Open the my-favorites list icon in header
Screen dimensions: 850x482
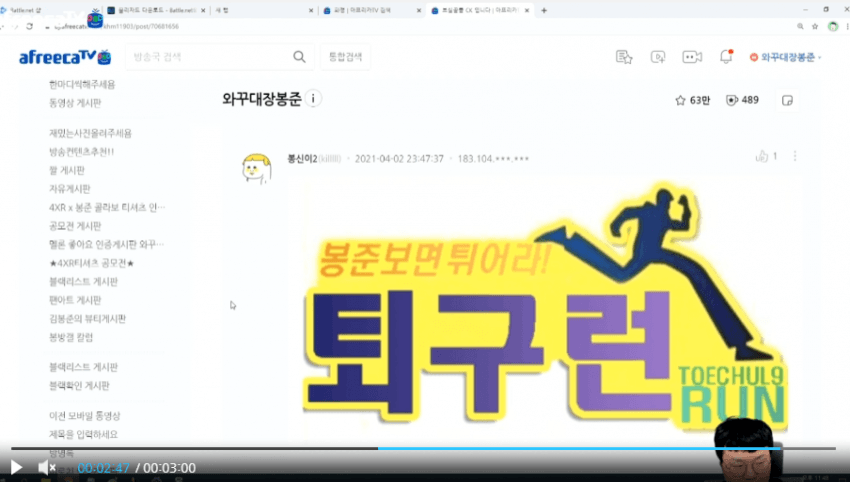[624, 57]
